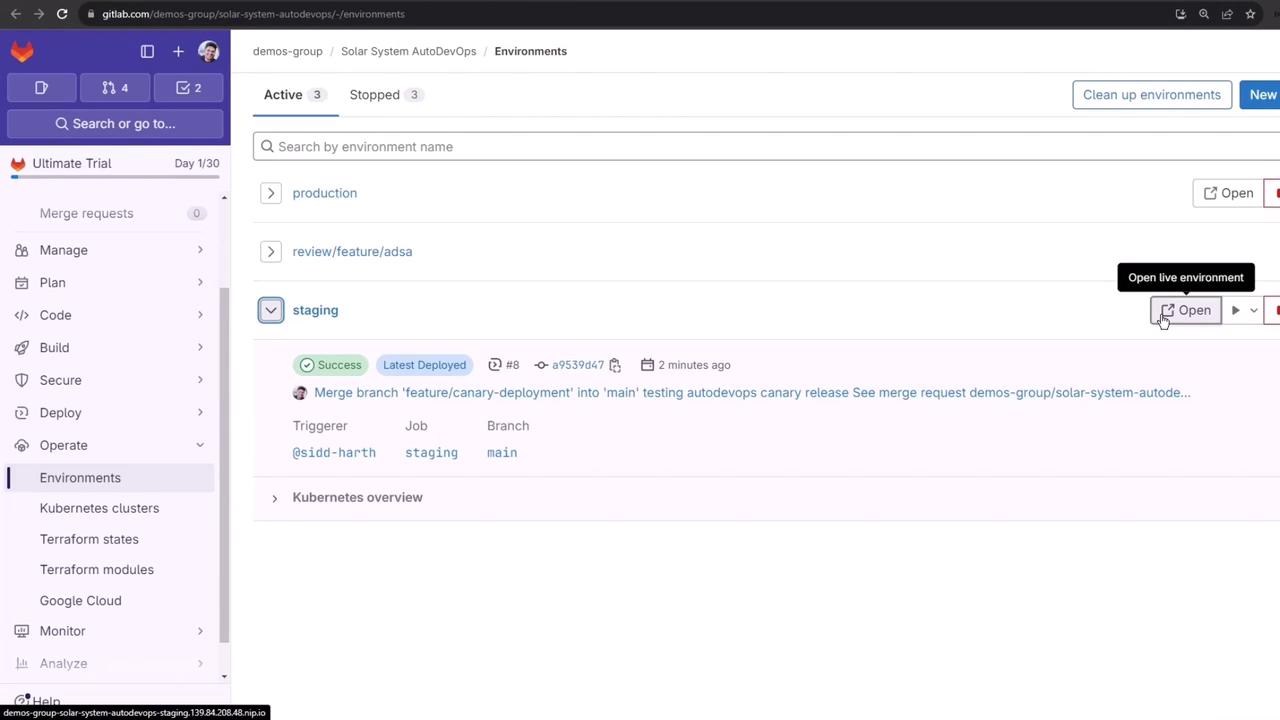Click the New environment button

(1260, 95)
